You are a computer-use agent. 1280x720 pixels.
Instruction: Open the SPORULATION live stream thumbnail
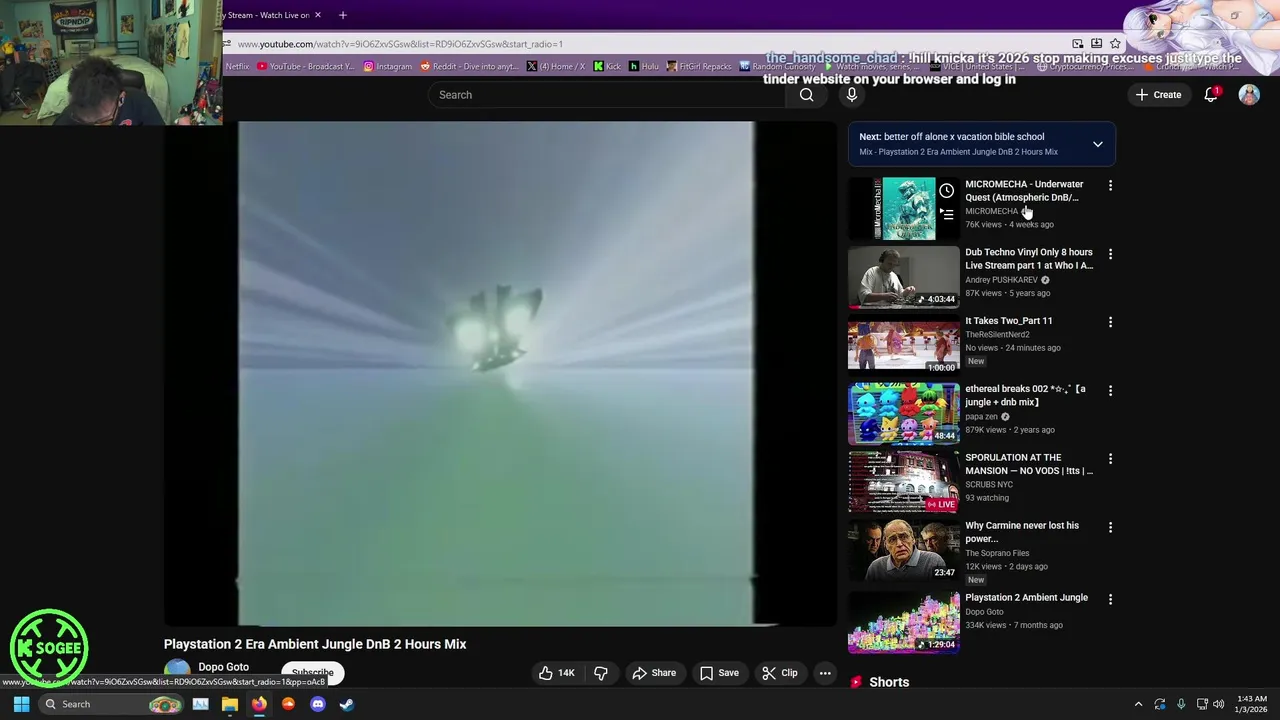904,482
